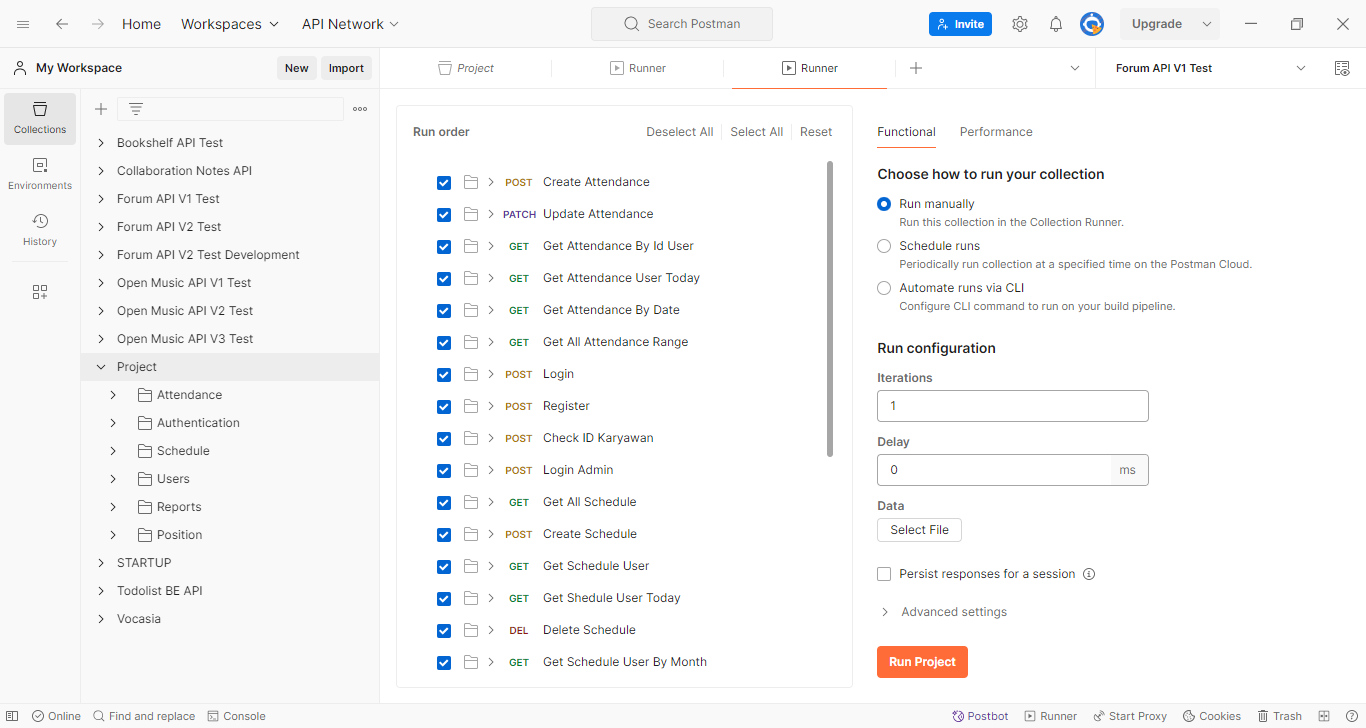Uncheck the Create Attendance request
This screenshot has width=1366, height=728.
pyautogui.click(x=444, y=183)
